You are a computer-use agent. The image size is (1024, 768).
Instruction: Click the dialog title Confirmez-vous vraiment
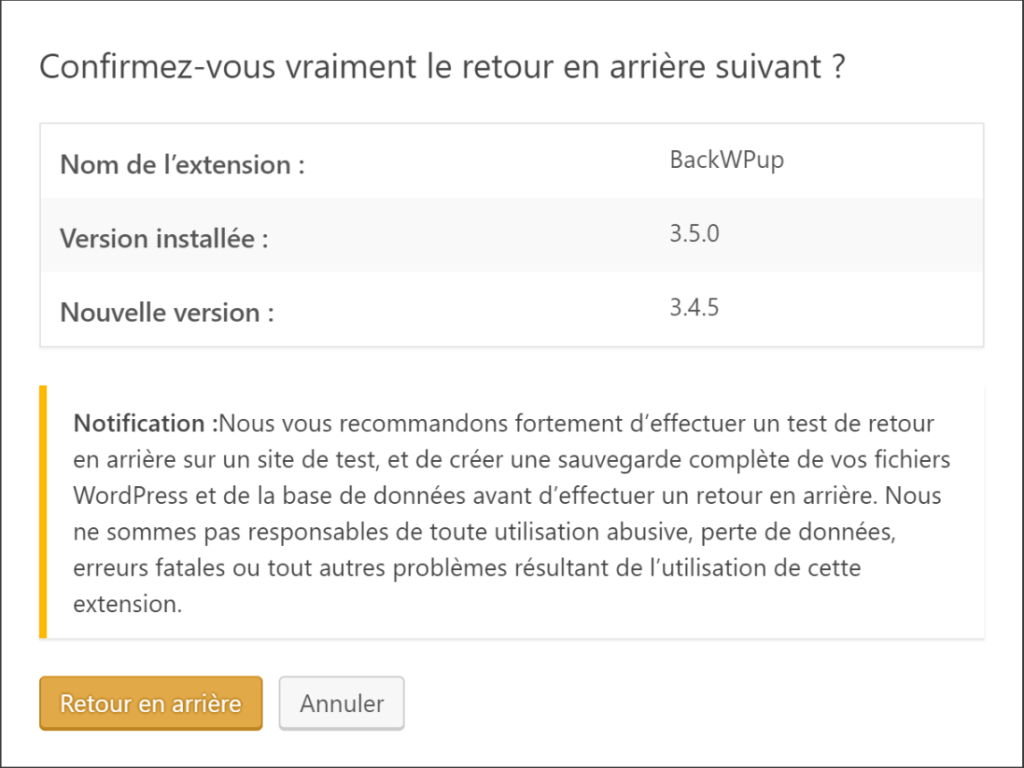[x=442, y=67]
